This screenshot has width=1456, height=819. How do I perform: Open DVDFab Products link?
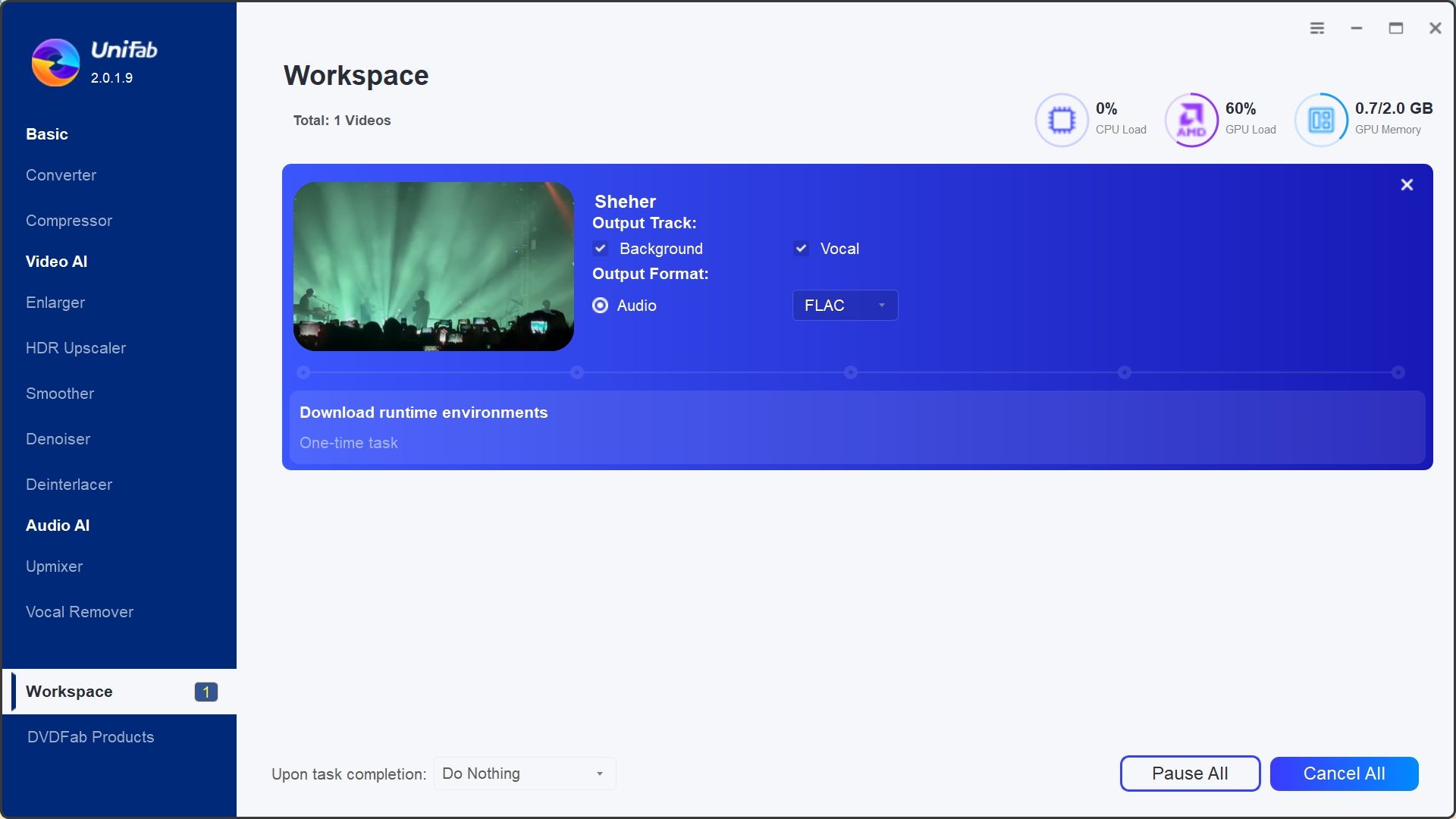pos(90,737)
